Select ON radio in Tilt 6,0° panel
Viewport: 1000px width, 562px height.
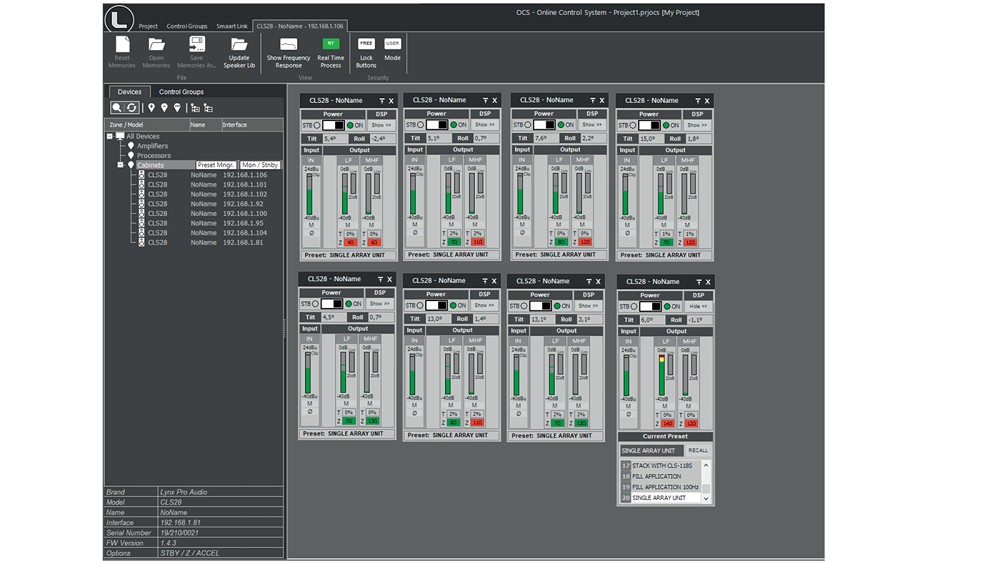[667, 307]
